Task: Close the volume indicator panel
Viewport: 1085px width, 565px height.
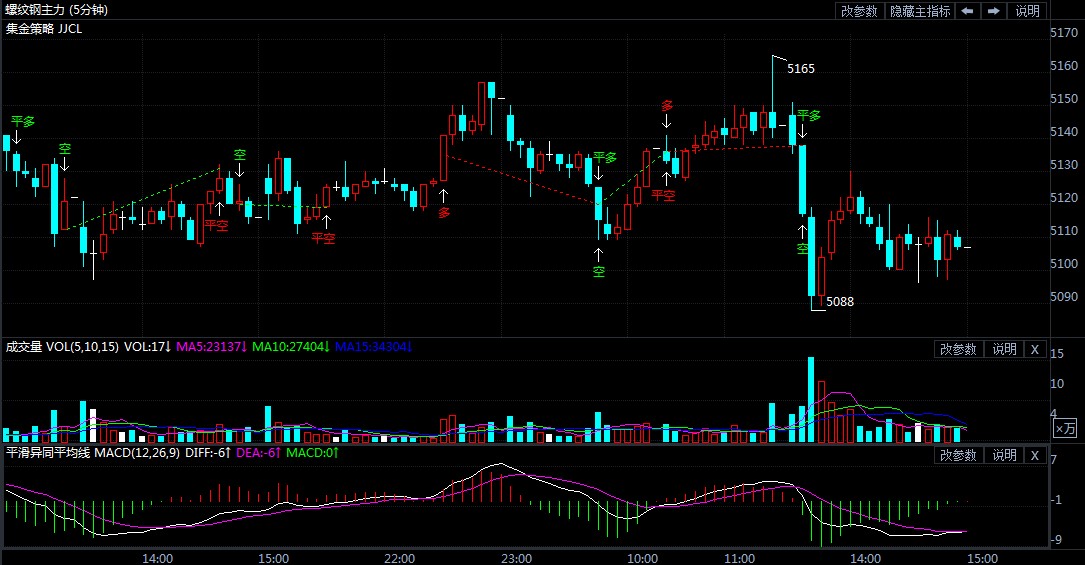Action: click(x=1035, y=349)
